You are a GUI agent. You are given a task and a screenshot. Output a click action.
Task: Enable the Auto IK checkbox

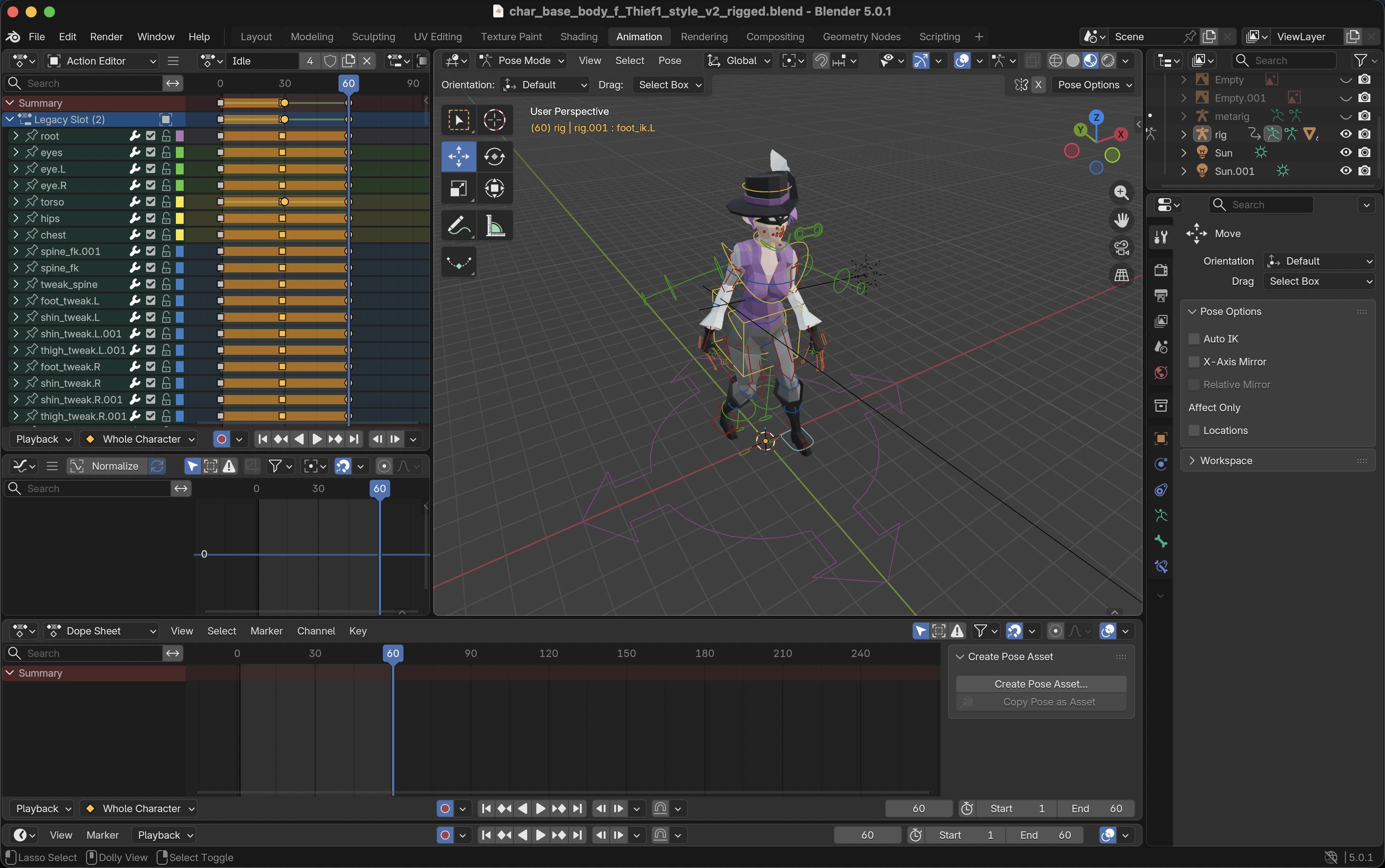(1194, 339)
